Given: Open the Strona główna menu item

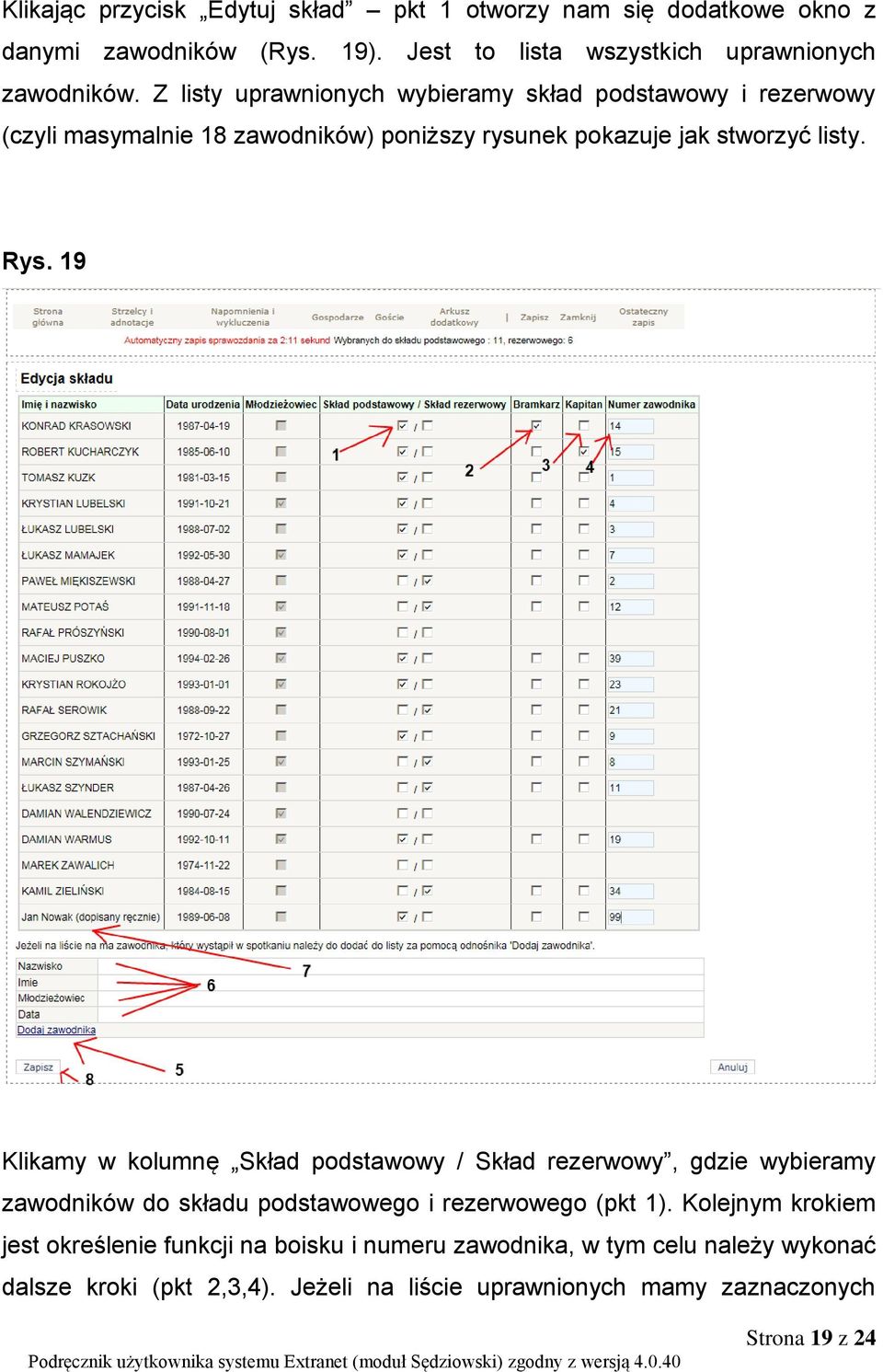Looking at the screenshot, I should pos(48,317).
